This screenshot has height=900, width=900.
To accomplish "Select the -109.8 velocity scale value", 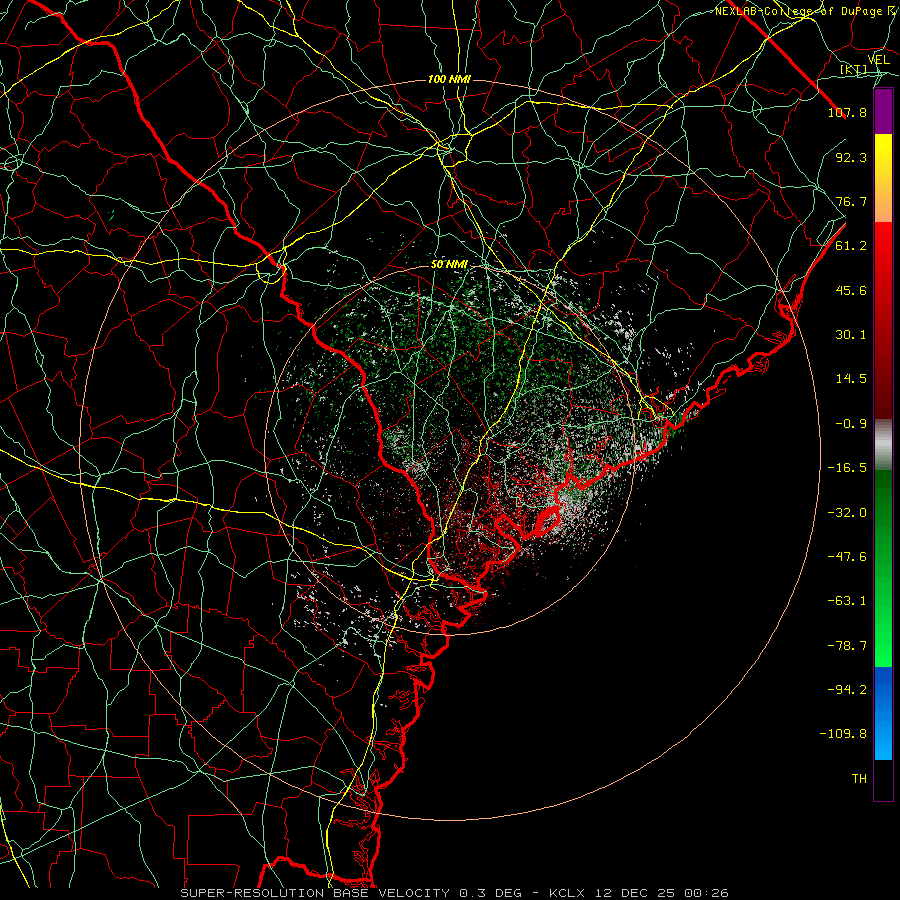I will coord(843,734).
